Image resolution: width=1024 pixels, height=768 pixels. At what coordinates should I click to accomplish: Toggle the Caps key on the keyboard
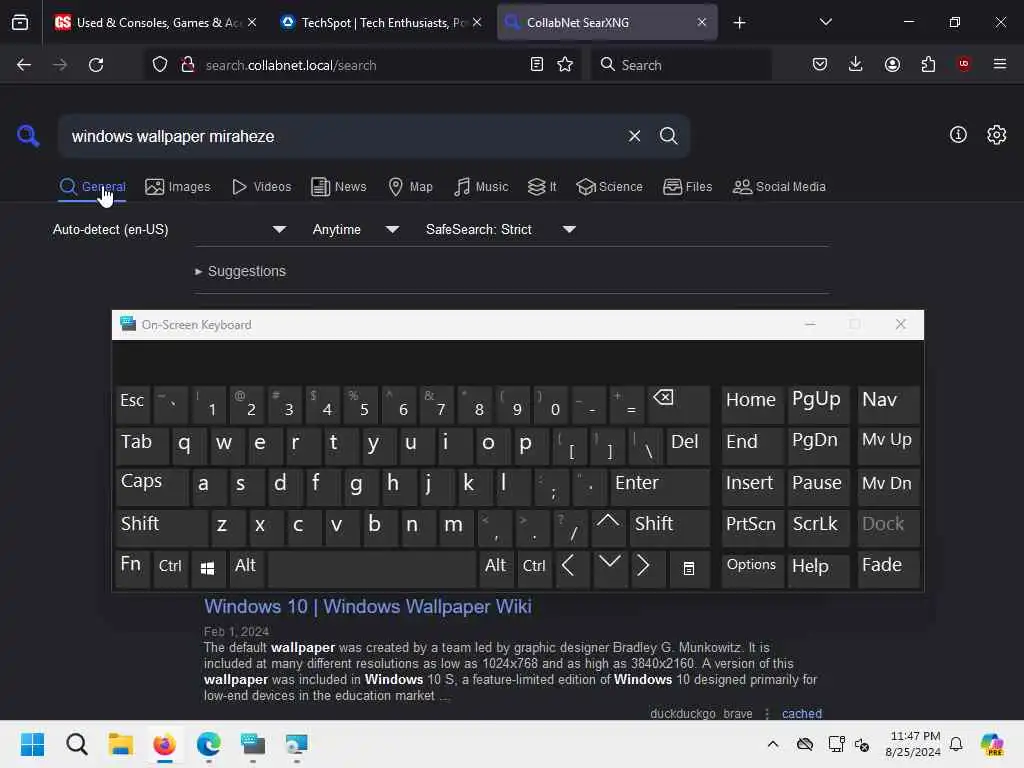(152, 485)
